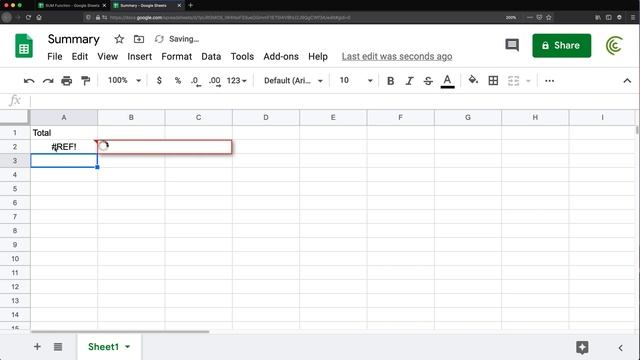Open the Sheet1 tab dropdown arrow
This screenshot has height=360, width=640.
click(127, 347)
